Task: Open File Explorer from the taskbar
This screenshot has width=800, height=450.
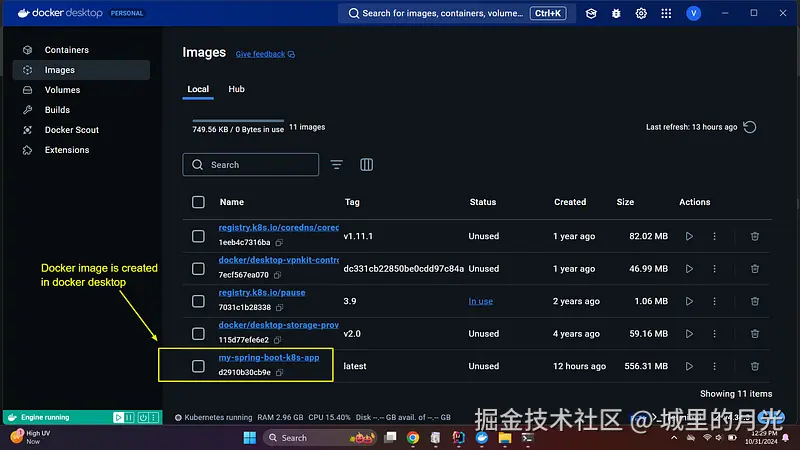Action: (505, 438)
